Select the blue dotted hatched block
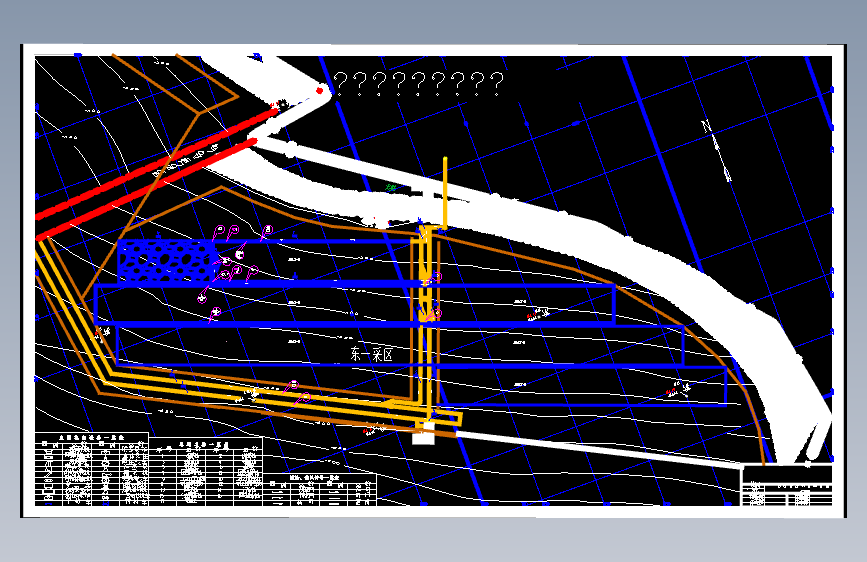The height and width of the screenshot is (562, 867). (166, 261)
